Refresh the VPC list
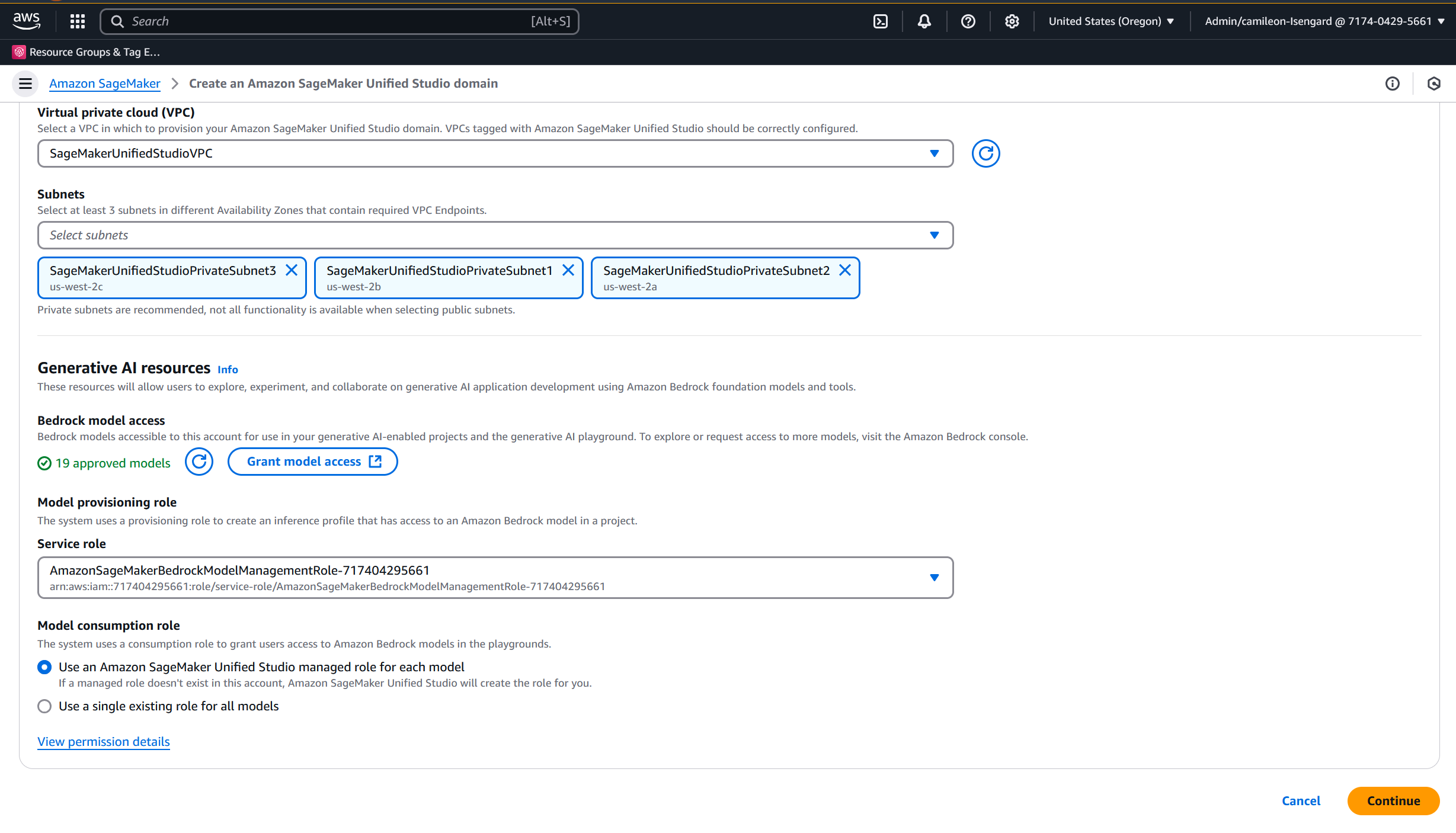 (985, 153)
